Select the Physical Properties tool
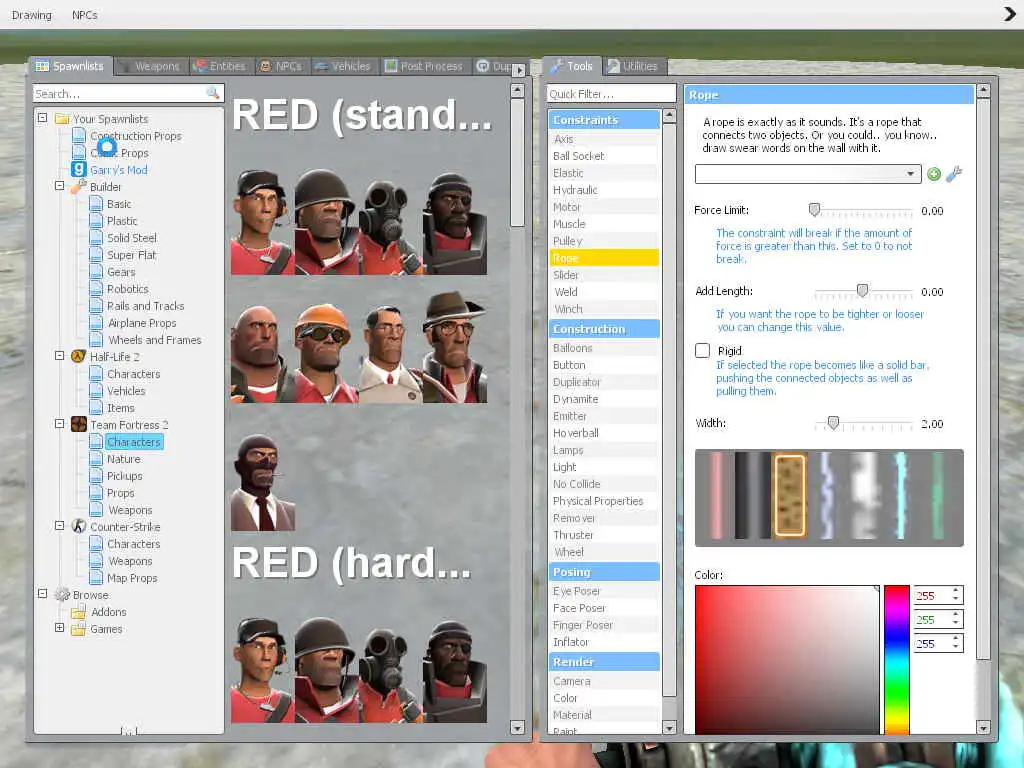The image size is (1024, 768). point(604,501)
